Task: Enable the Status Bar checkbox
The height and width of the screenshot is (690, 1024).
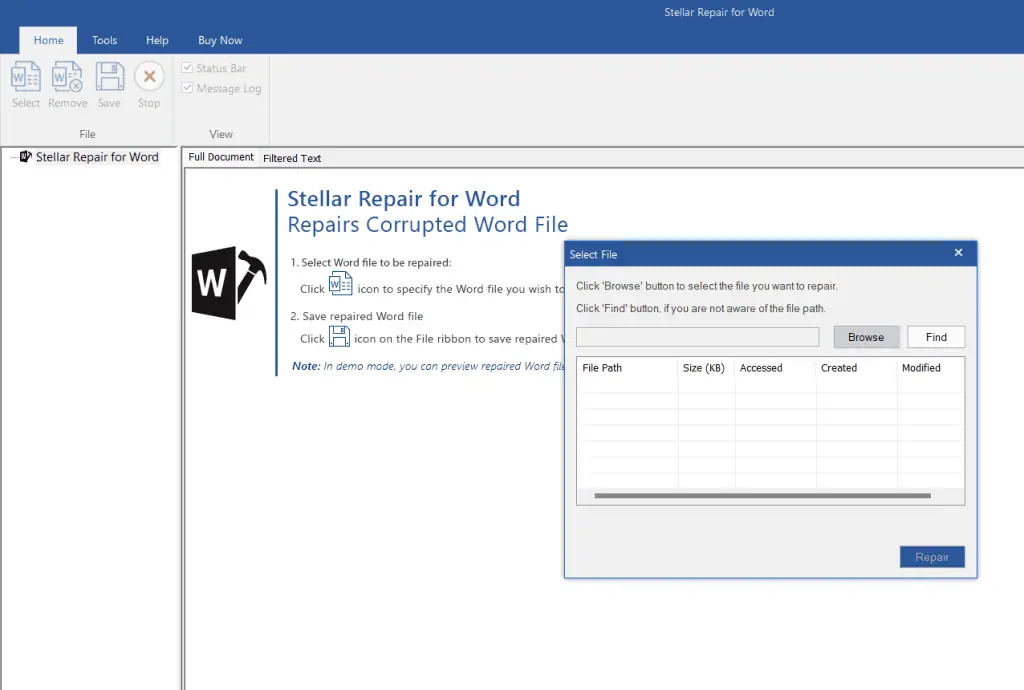Action: tap(186, 67)
